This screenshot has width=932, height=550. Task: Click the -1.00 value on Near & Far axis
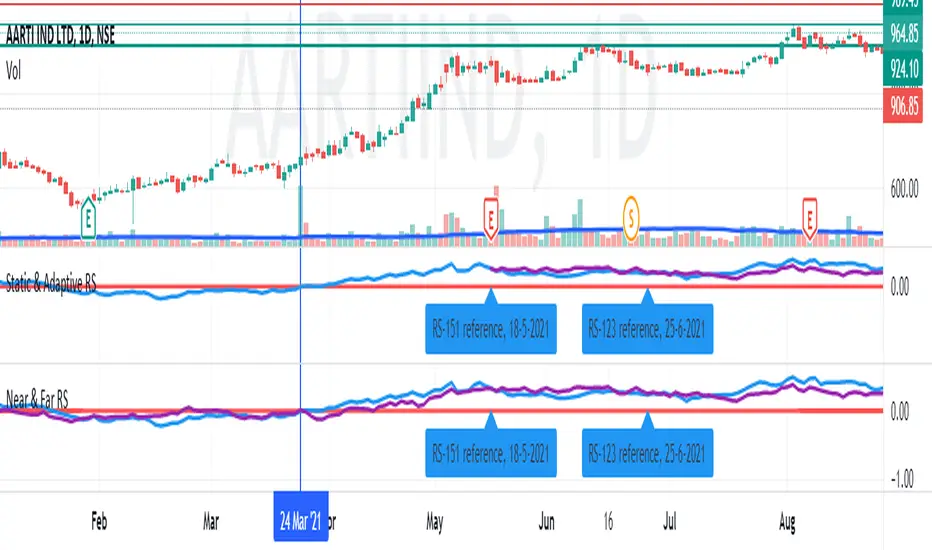[x=902, y=479]
